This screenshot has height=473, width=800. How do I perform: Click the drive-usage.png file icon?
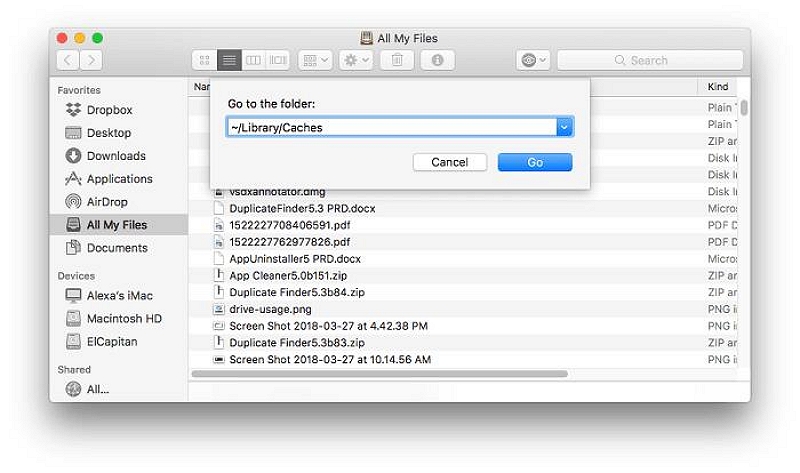coord(218,309)
